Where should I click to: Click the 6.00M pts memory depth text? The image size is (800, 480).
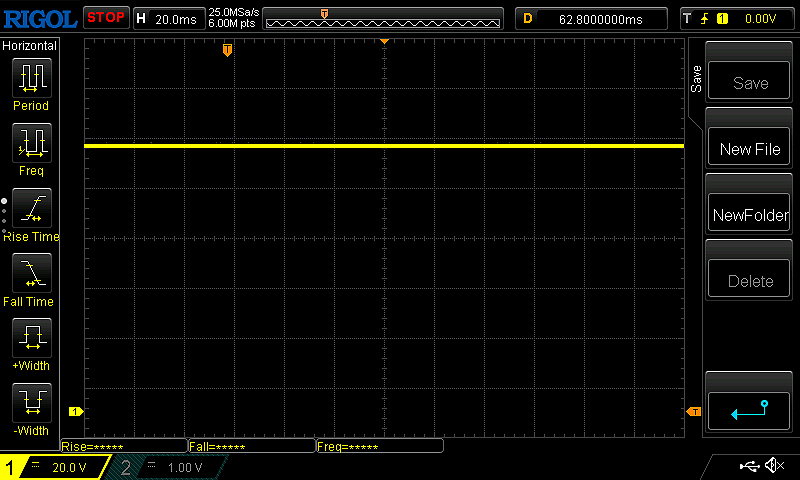232,23
